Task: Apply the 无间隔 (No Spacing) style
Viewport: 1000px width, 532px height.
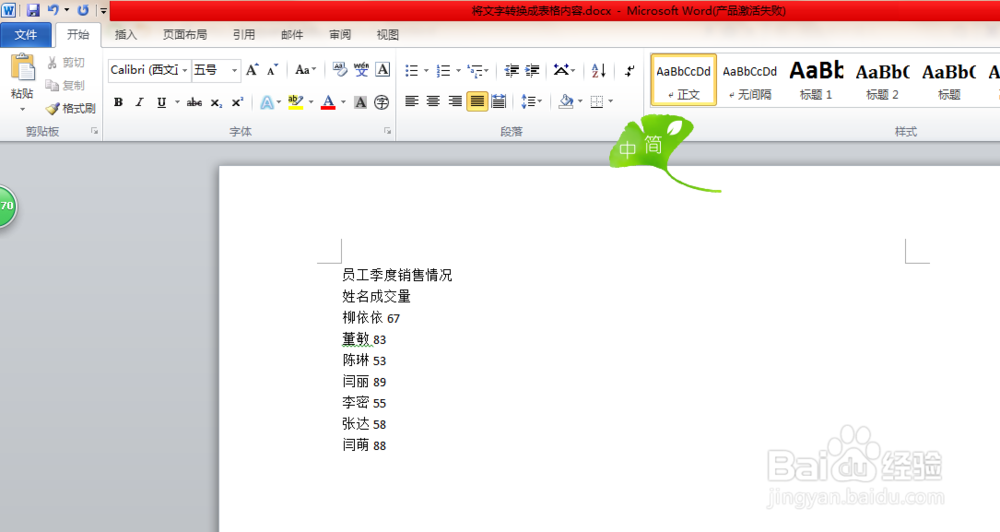Action: [750, 80]
